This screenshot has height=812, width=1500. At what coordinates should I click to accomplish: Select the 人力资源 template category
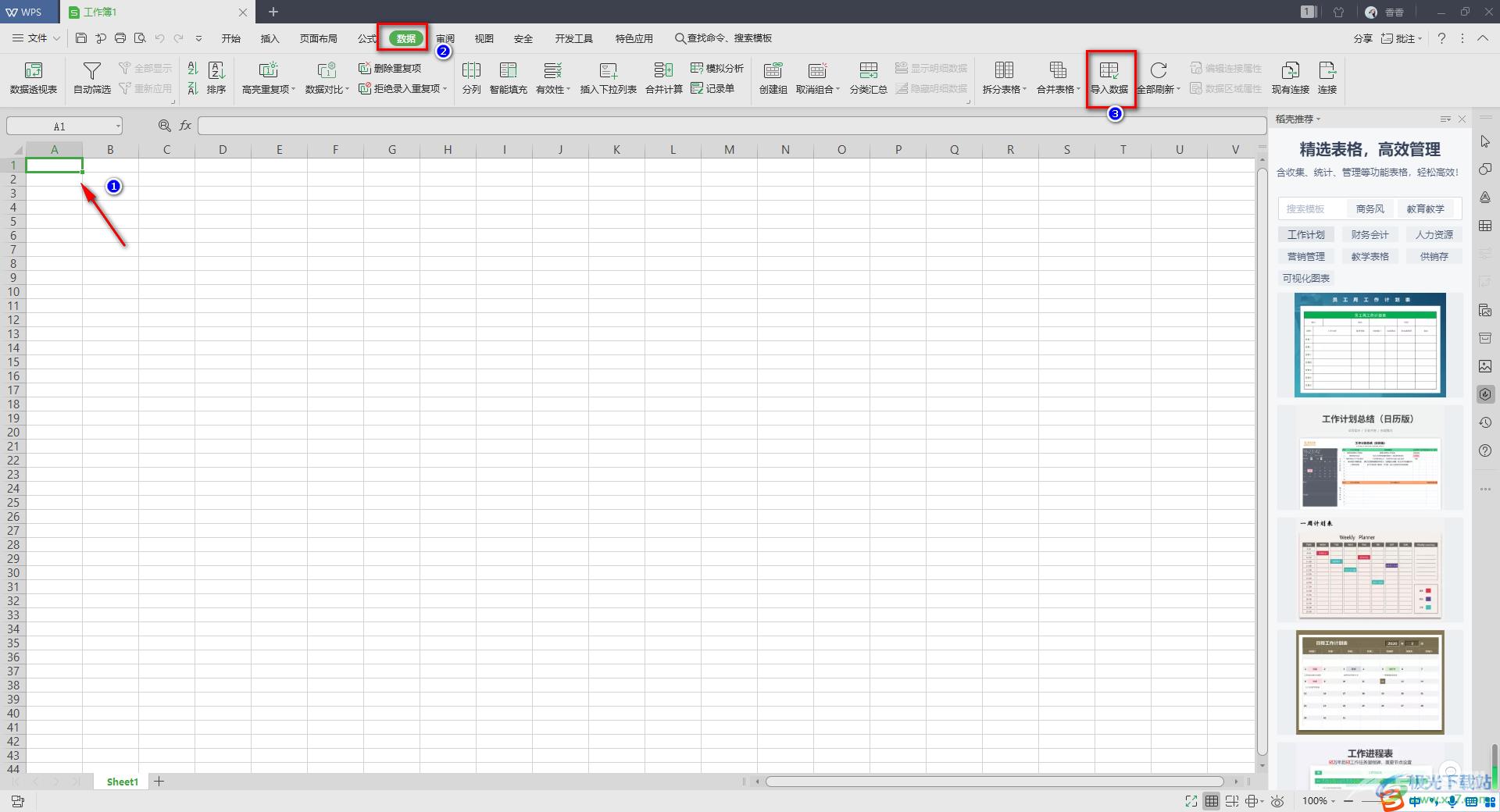coord(1434,234)
